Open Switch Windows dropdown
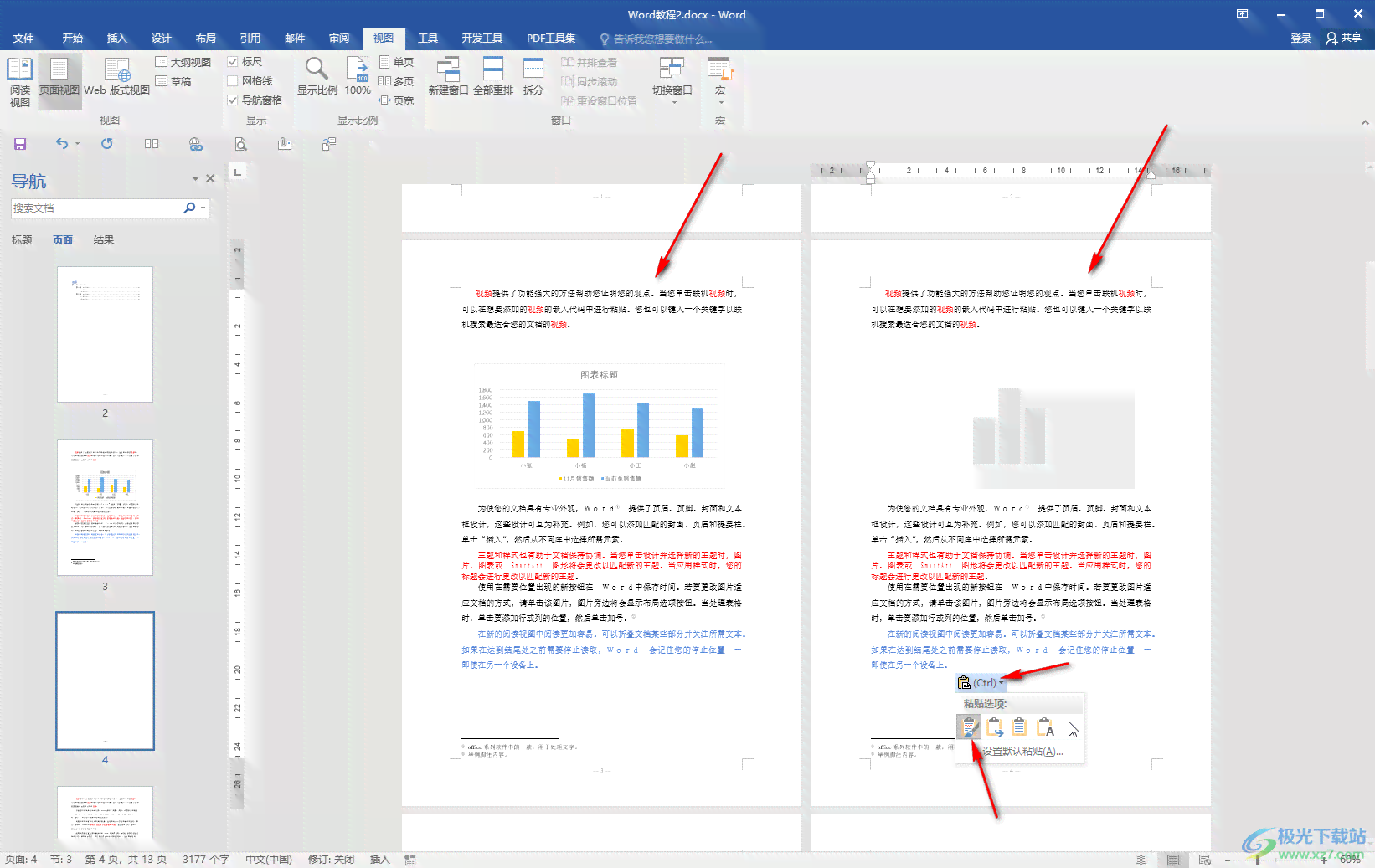 672,80
